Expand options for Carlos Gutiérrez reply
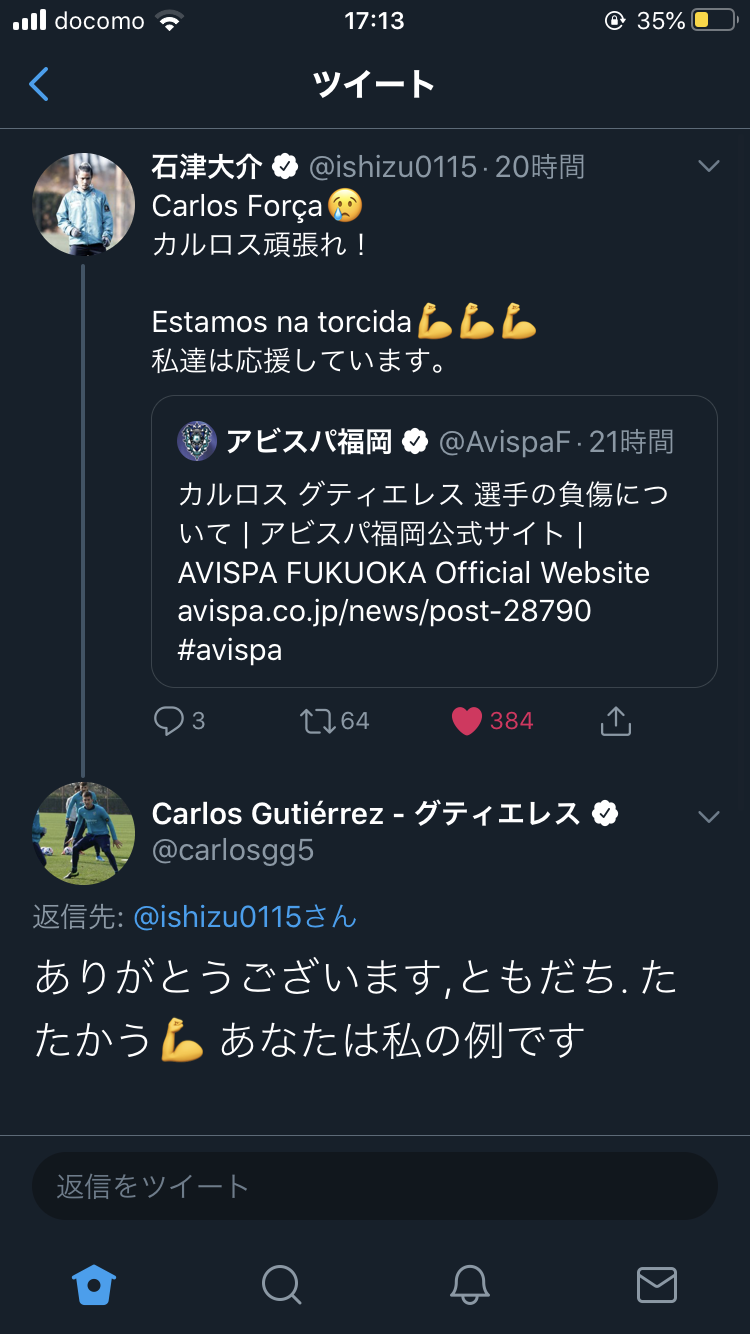Screen dimensions: 750x1334 tap(708, 817)
